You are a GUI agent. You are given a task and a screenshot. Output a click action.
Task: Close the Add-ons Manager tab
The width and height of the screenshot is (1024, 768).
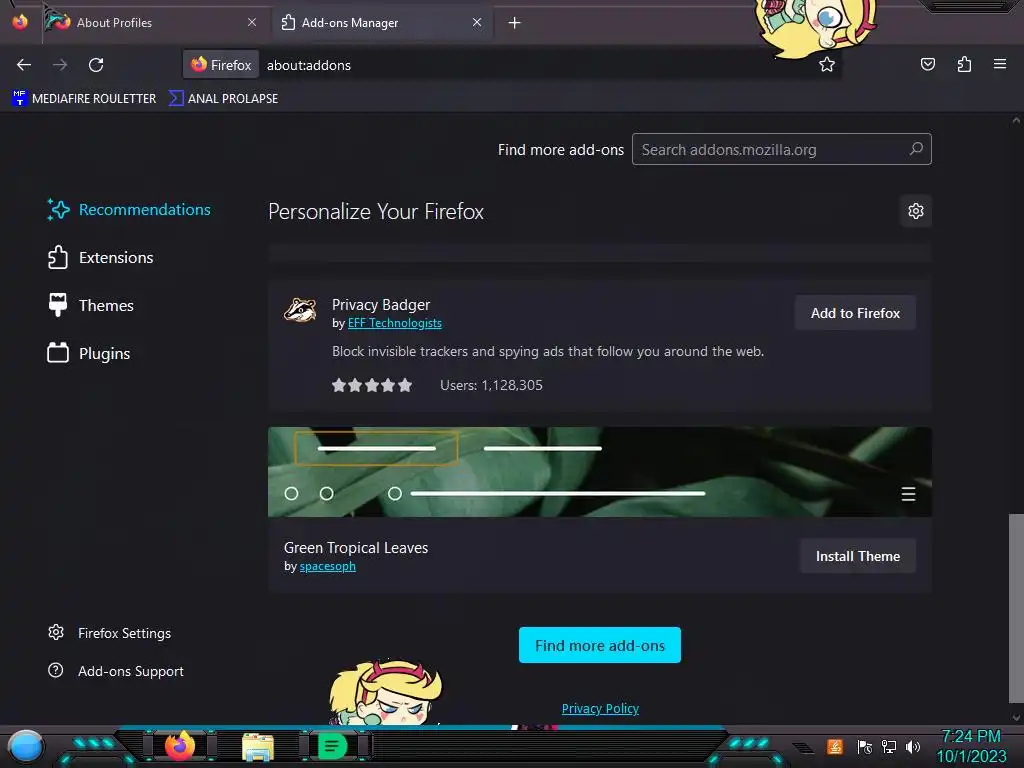[477, 22]
